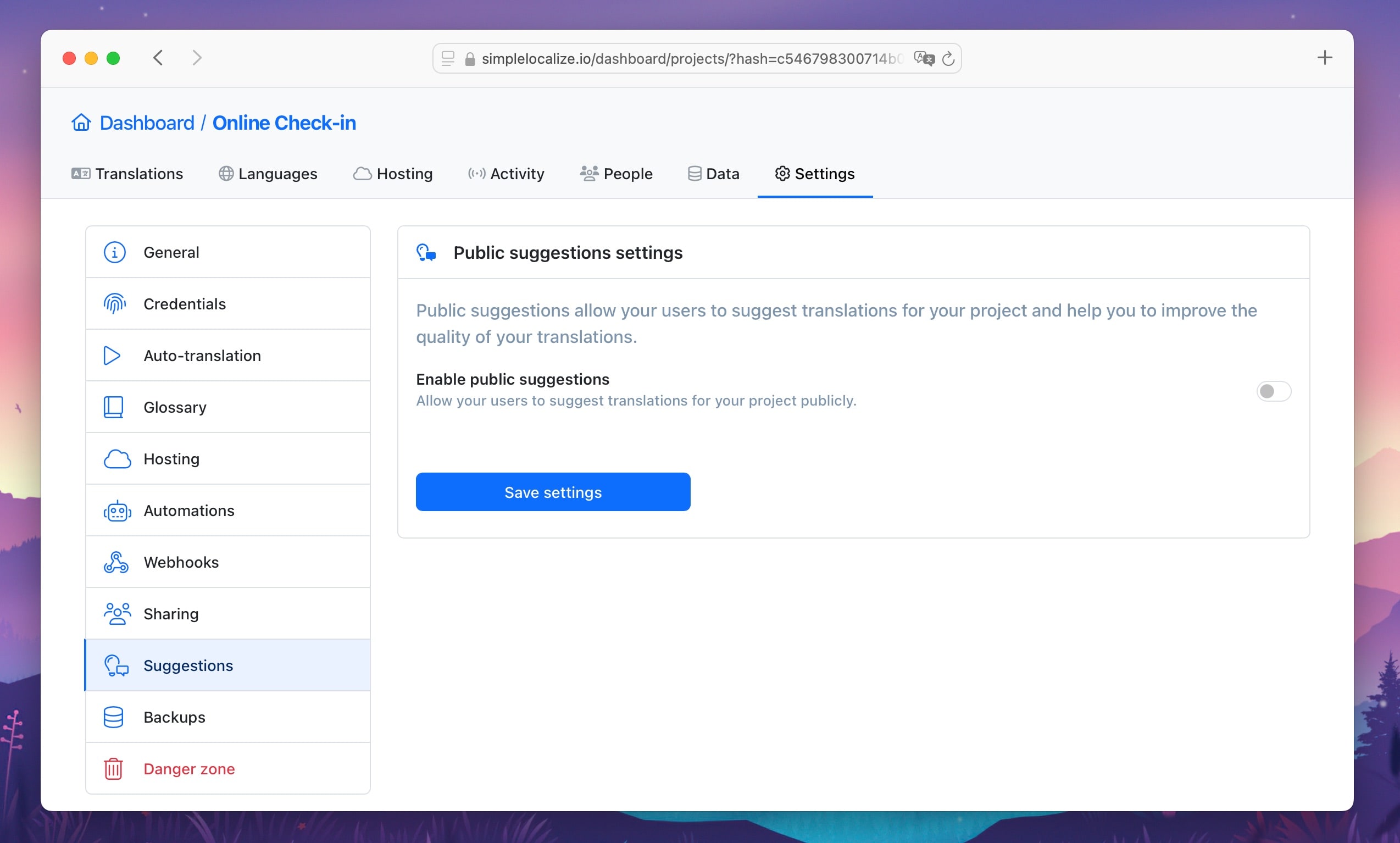Click the Danger zone trash icon
Screen dimensions: 1400x843
pos(114,769)
